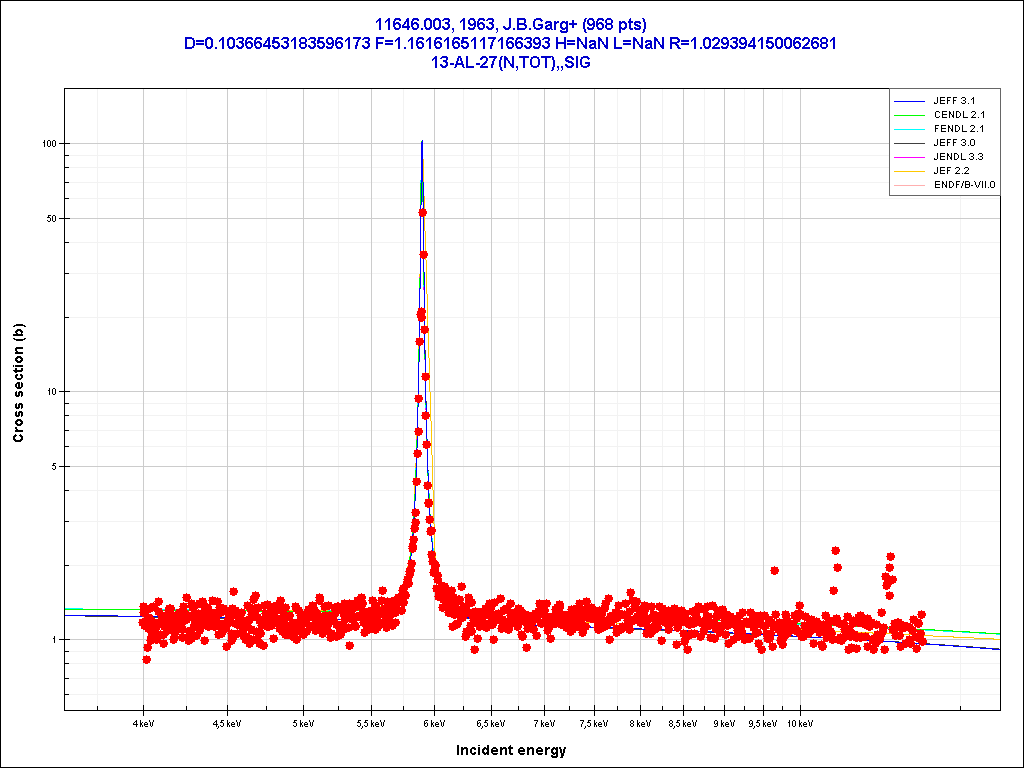1024x768 pixels.
Task: Select the 13-AL-27(N,TOT),,SIG subtitle
Action: (x=511, y=62)
